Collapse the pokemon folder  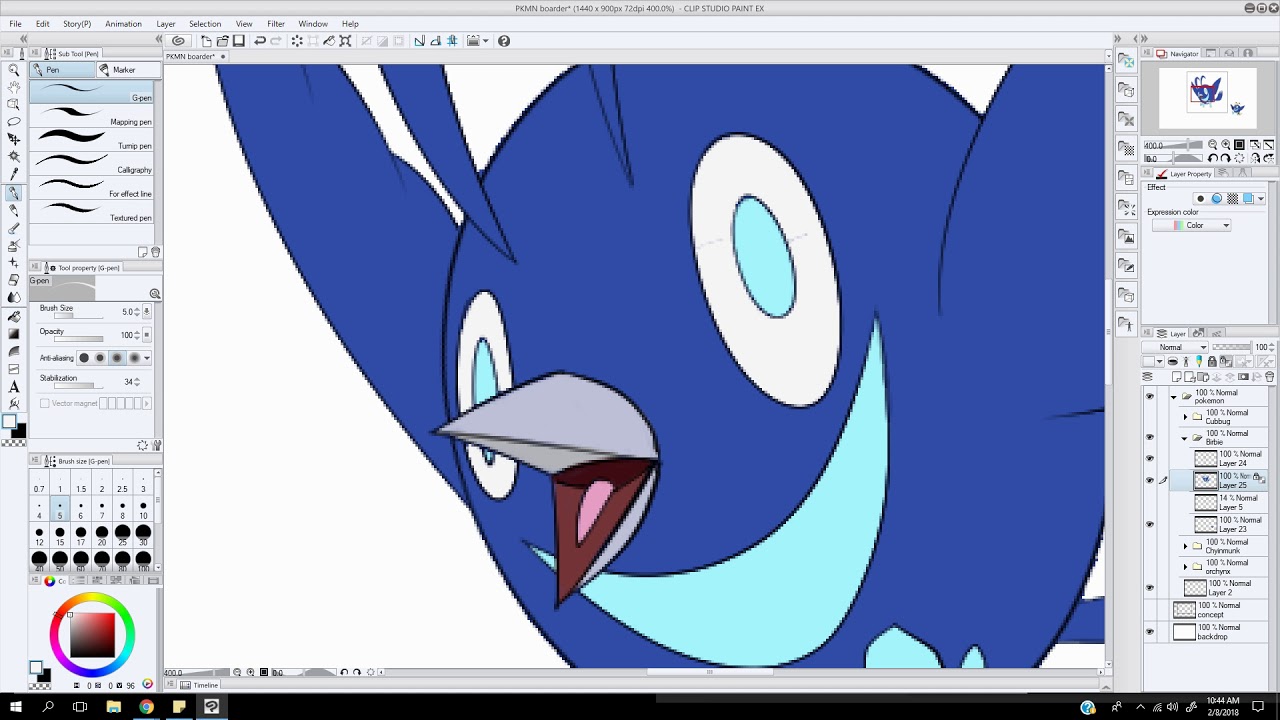point(1173,397)
